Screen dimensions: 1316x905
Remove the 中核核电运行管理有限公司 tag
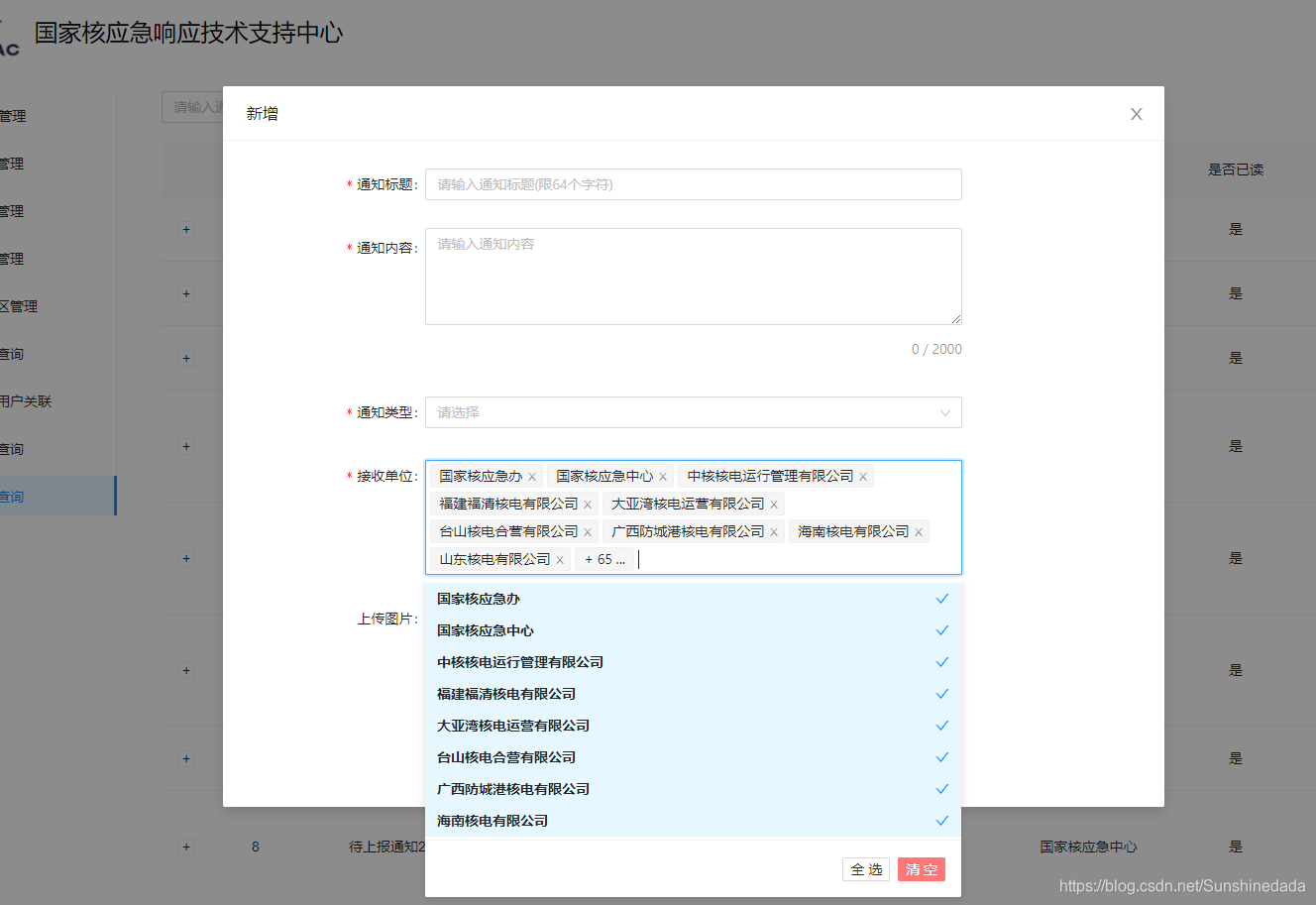pos(862,476)
